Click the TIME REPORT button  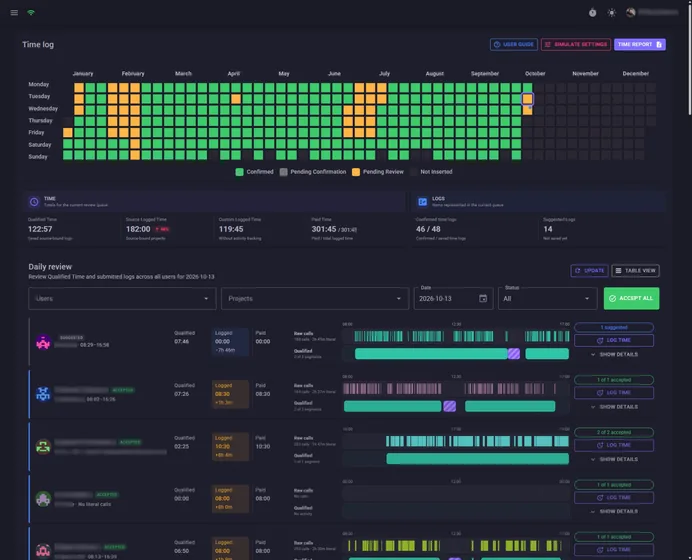(640, 45)
